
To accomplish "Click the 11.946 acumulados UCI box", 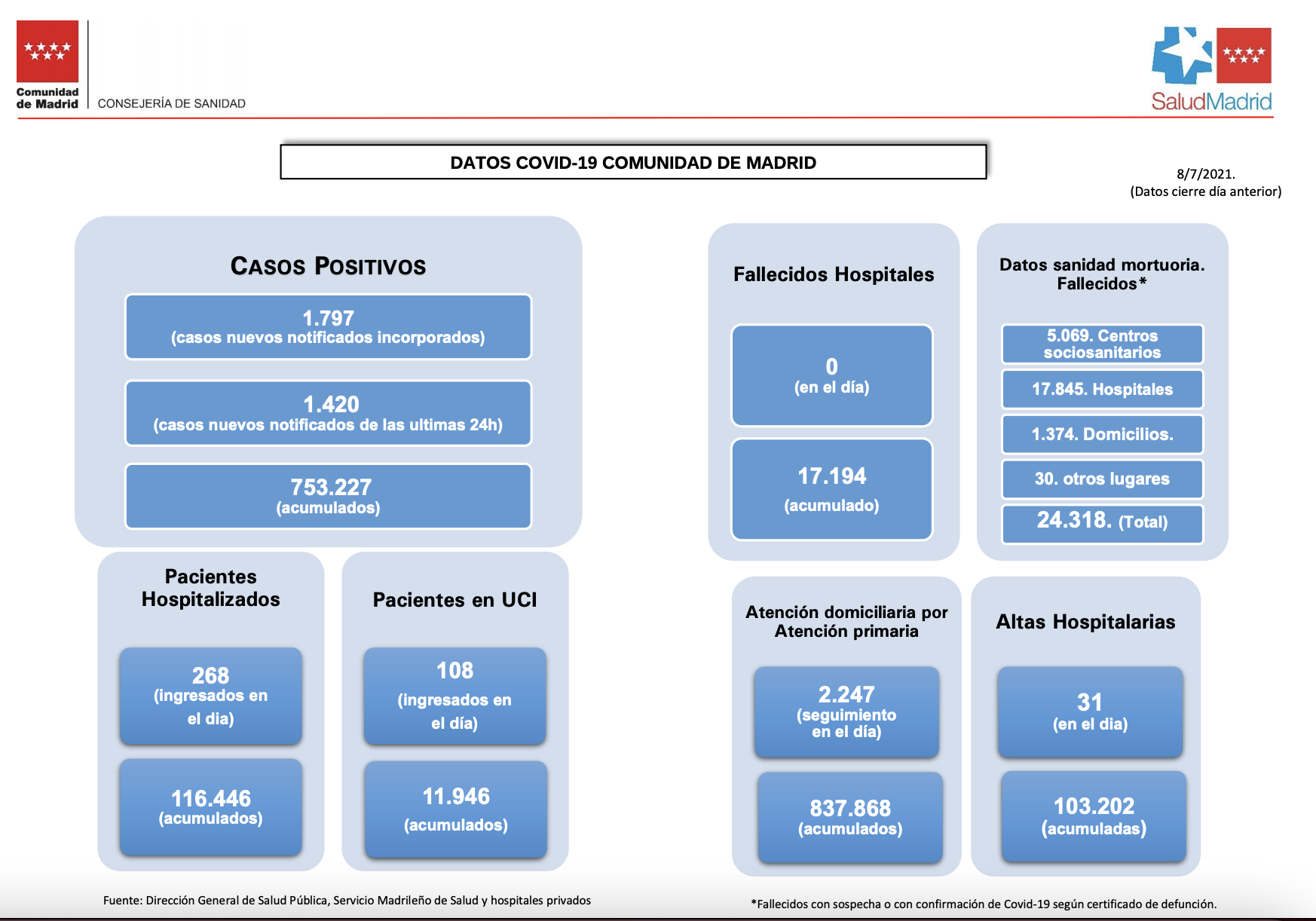I will 456,809.
